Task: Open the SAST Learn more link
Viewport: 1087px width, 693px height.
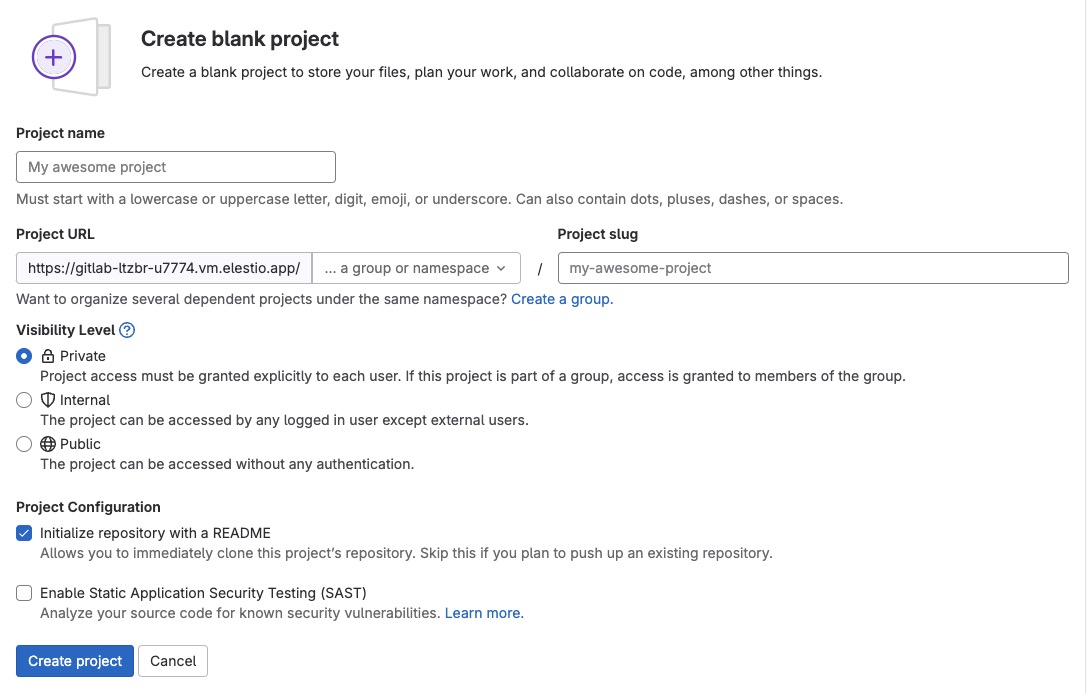Action: [x=483, y=613]
